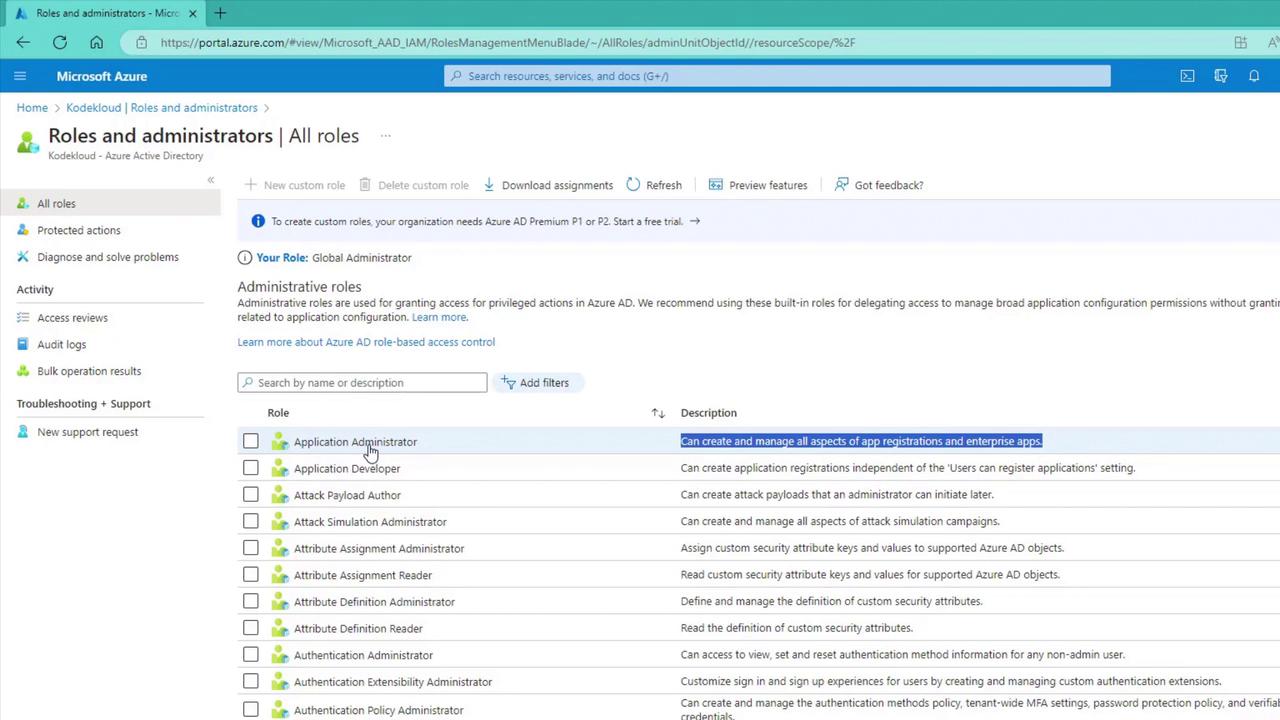Image resolution: width=1280 pixels, height=720 pixels.
Task: Click the browser address bar URL
Action: pyautogui.click(x=508, y=43)
